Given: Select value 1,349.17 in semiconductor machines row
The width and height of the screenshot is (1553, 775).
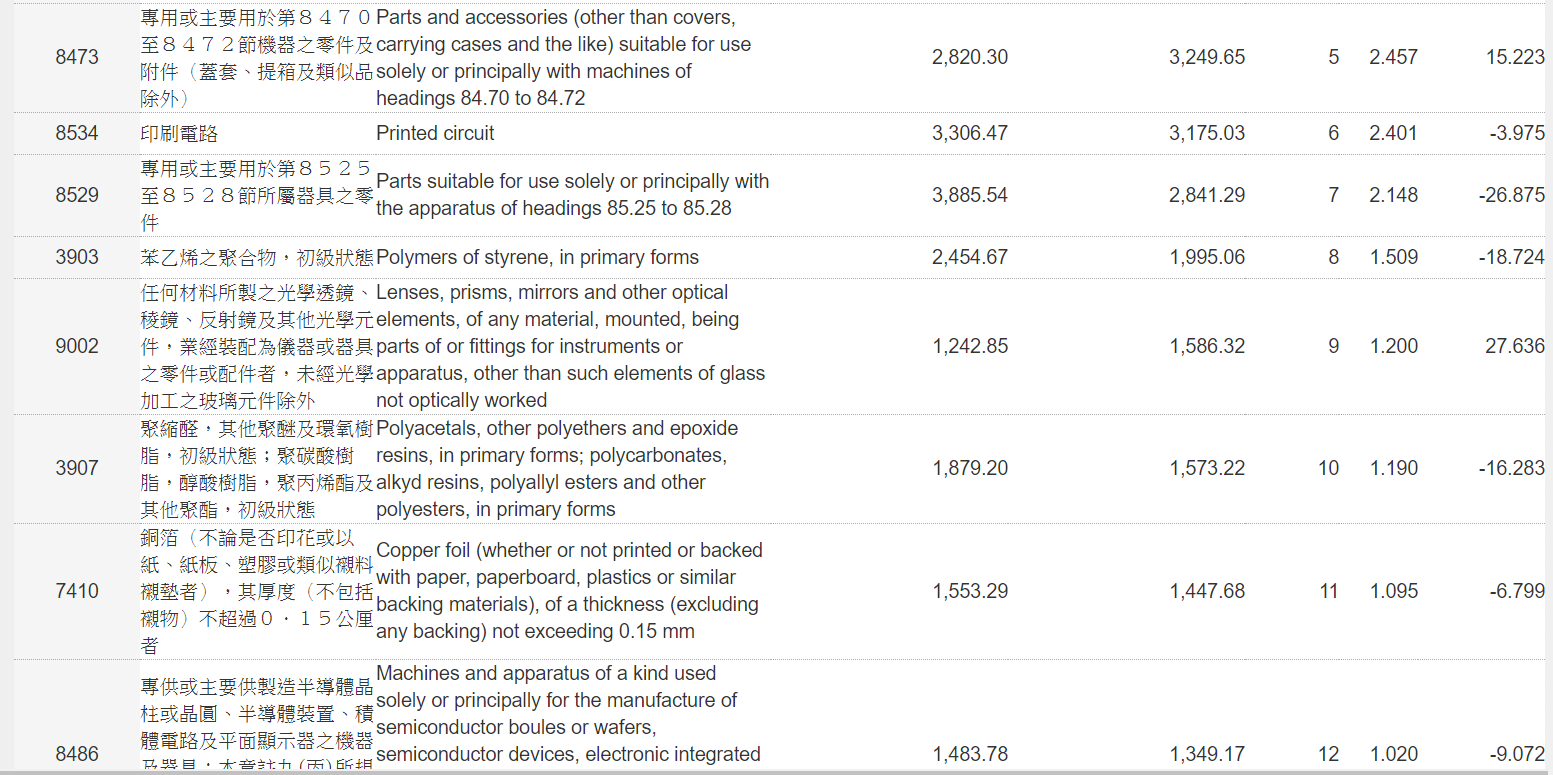Looking at the screenshot, I should [1207, 754].
